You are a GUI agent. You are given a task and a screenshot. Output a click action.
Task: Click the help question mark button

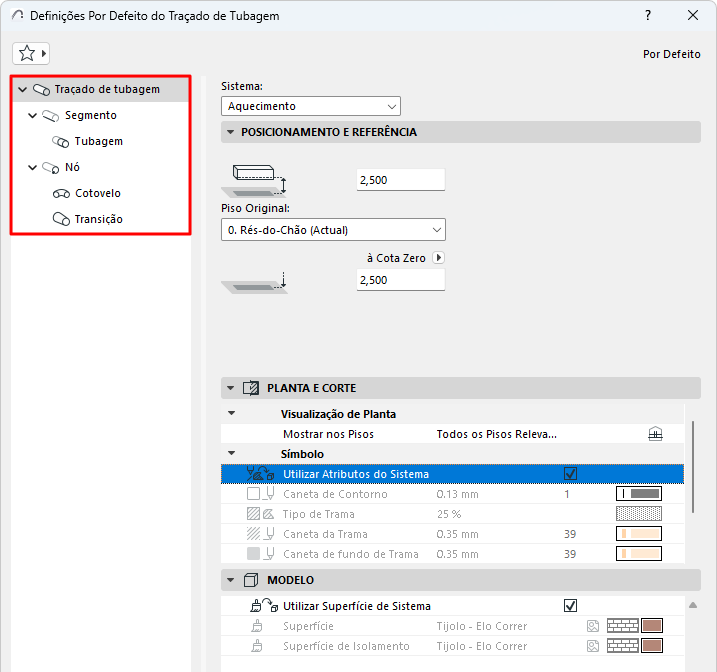point(648,16)
